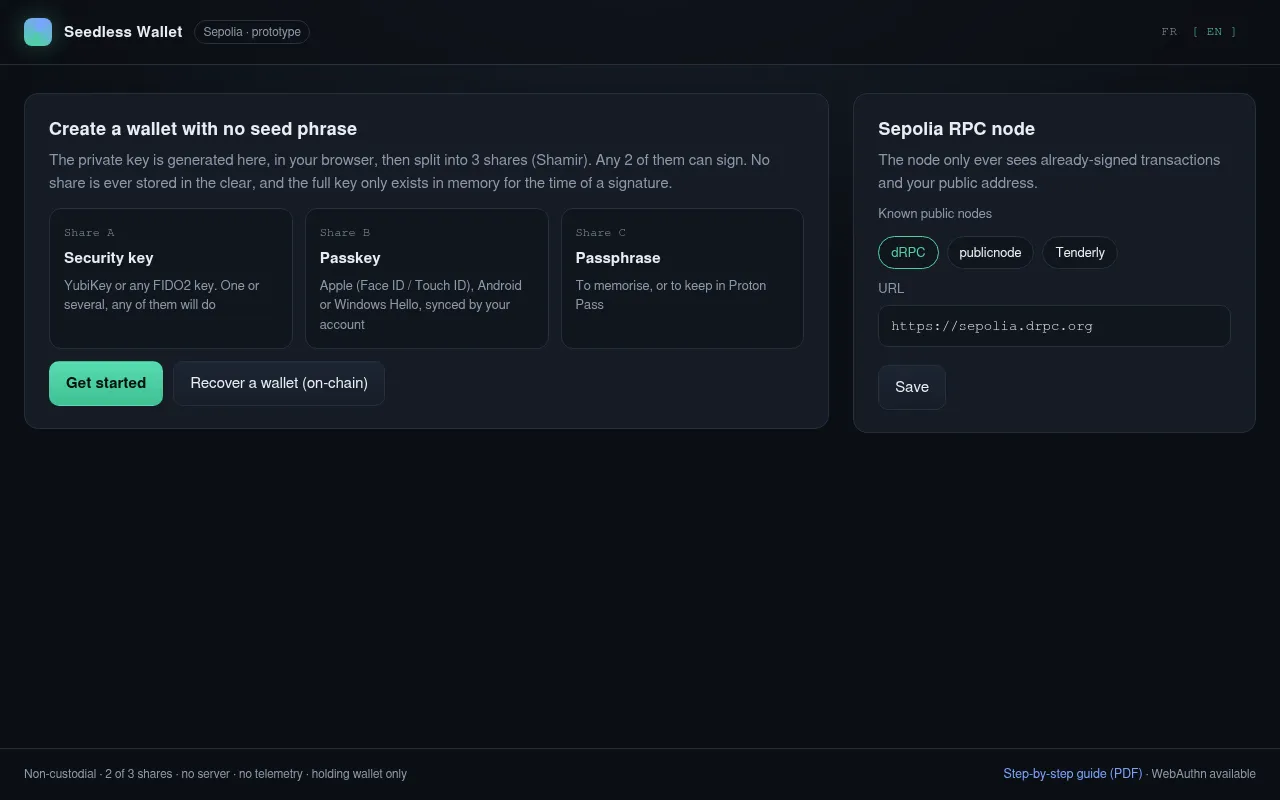This screenshot has height=800, width=1280.
Task: Open the Step-by-step guide (PDF) link
Action: (x=1073, y=774)
